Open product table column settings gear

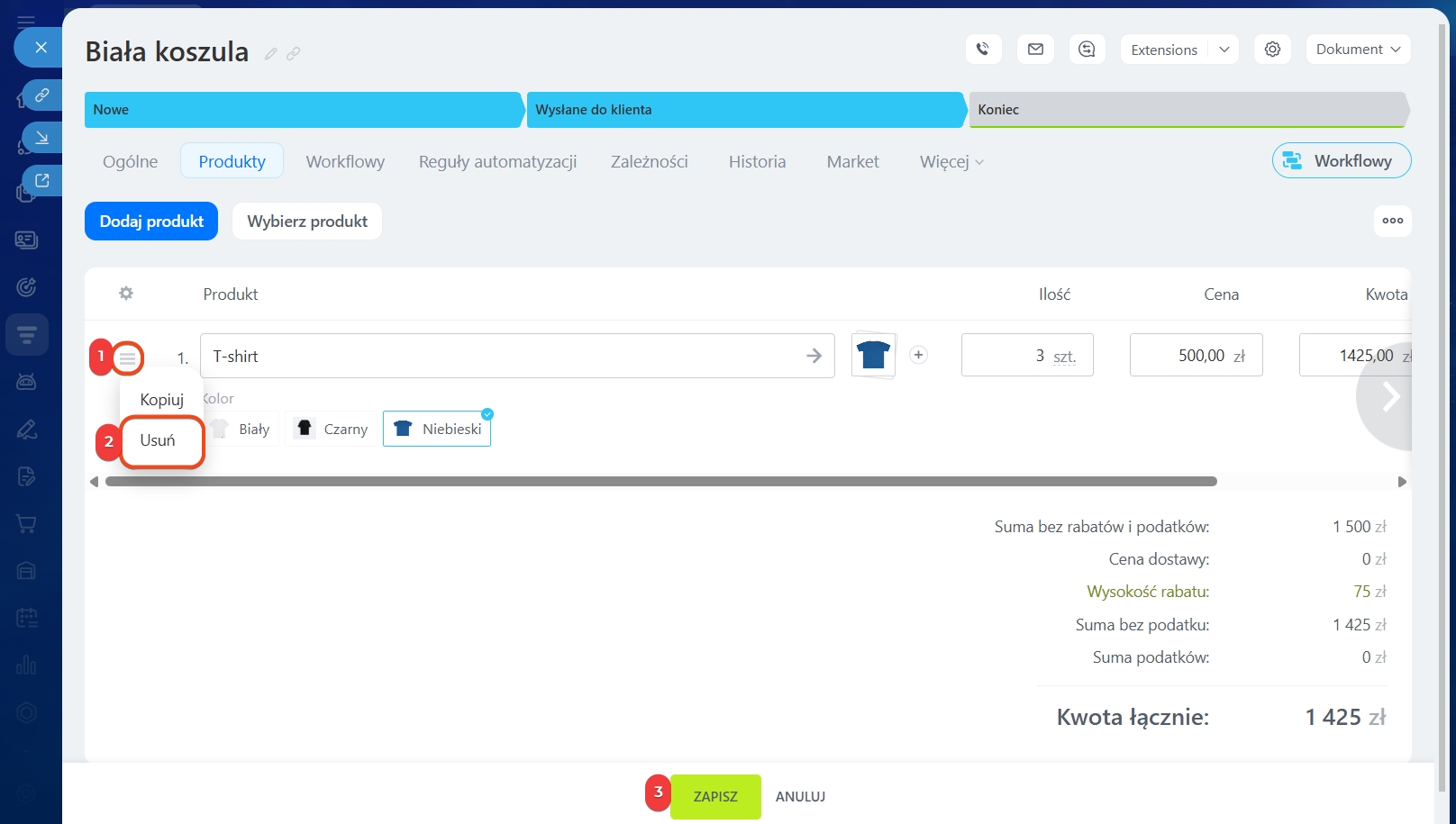point(126,294)
